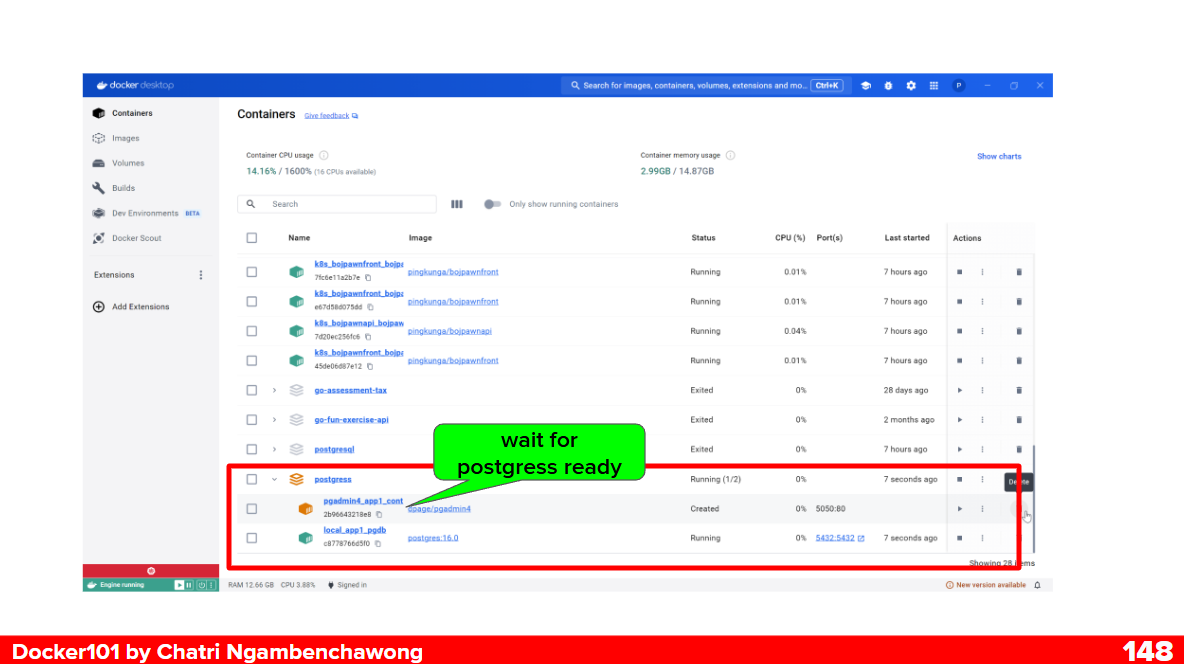Open the user account avatar P

[959, 86]
